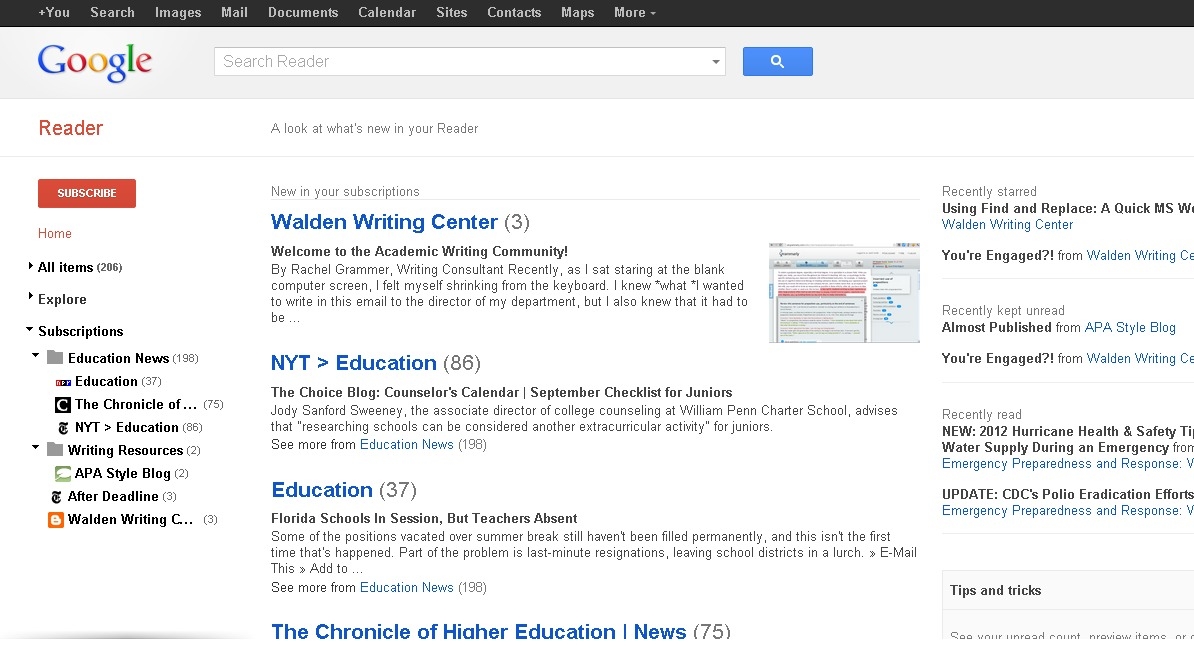1194x648 pixels.
Task: Click the blue magnifier search button
Action: click(777, 62)
